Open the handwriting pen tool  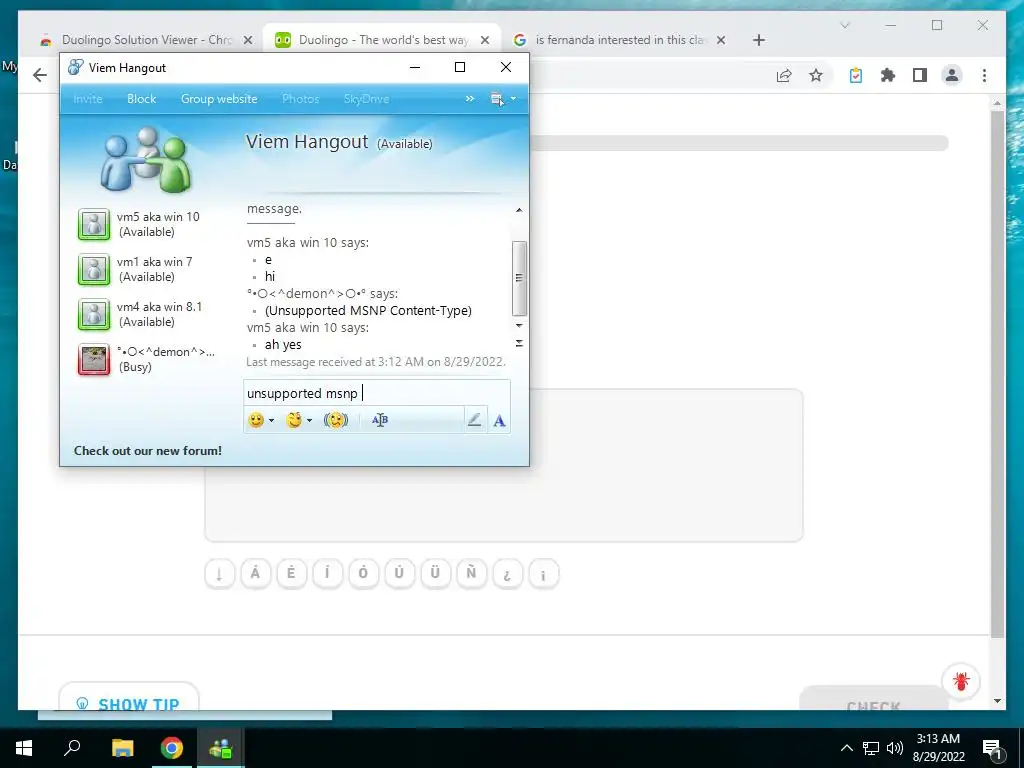[x=475, y=420]
